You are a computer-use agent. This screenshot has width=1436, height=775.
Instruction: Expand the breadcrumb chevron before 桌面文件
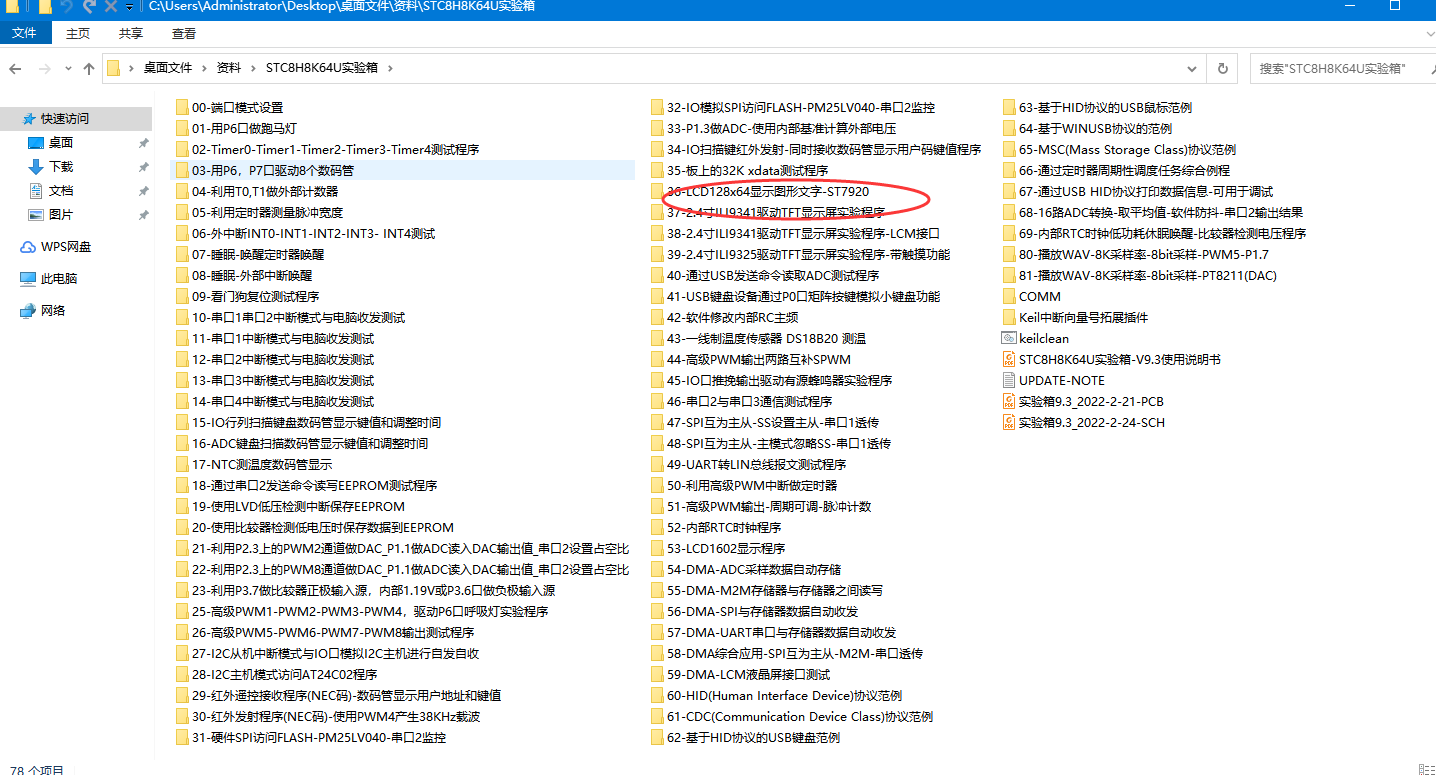tap(132, 68)
